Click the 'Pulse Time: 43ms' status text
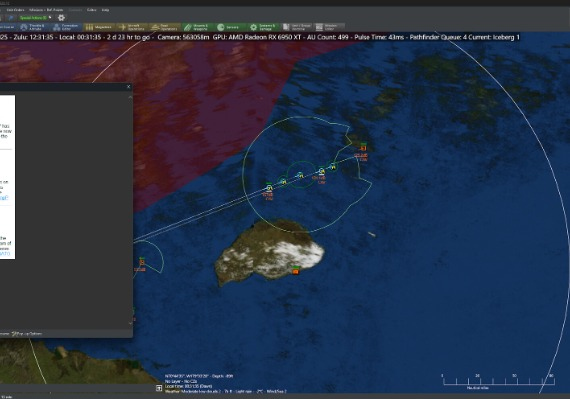This screenshot has width=570, height=399. tap(379, 37)
